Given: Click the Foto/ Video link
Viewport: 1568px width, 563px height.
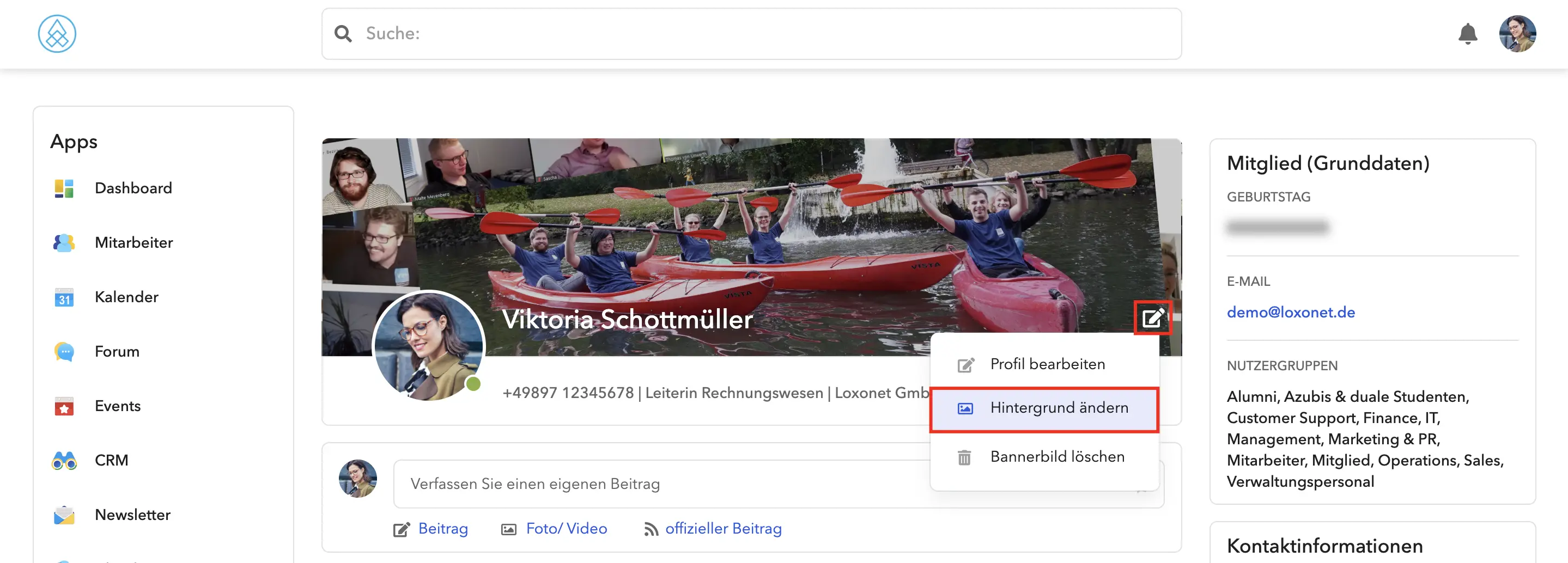Looking at the screenshot, I should [x=566, y=528].
